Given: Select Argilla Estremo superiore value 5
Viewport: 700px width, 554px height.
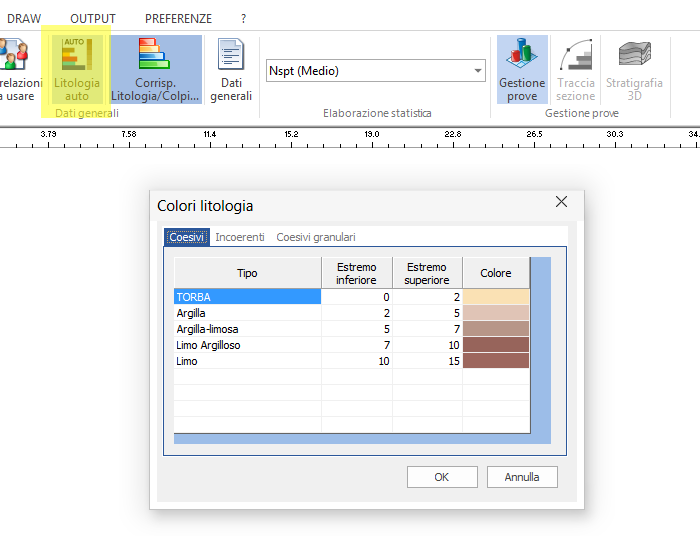Looking at the screenshot, I should 427,313.
